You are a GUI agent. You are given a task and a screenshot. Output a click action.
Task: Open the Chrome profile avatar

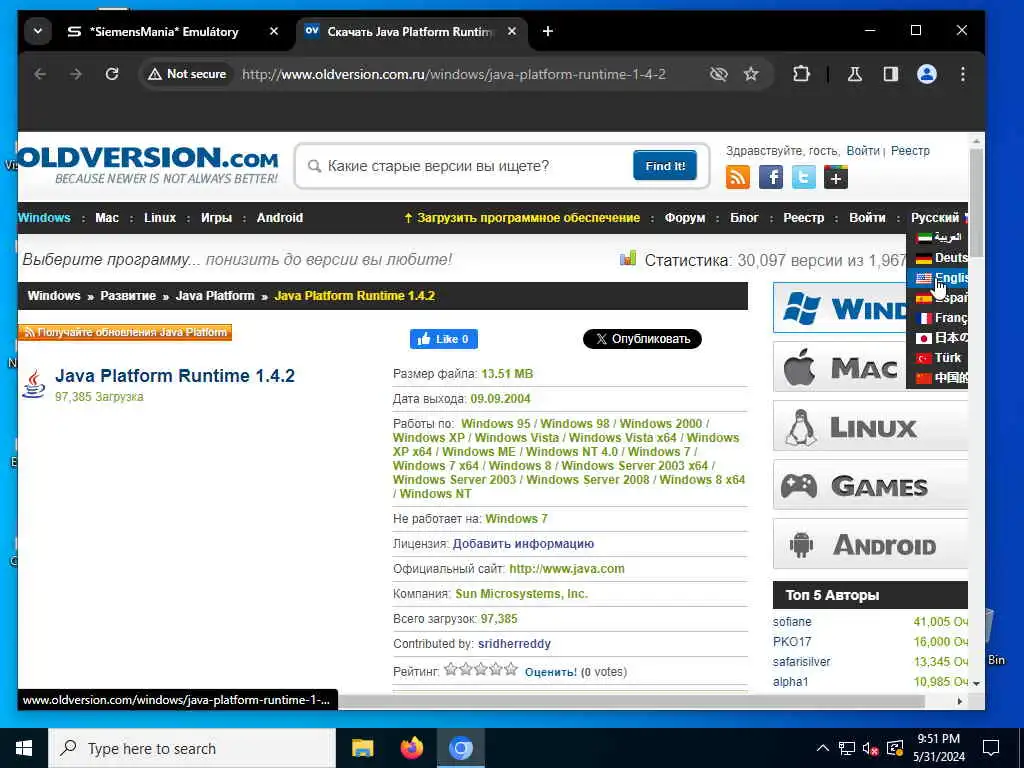coord(927,74)
